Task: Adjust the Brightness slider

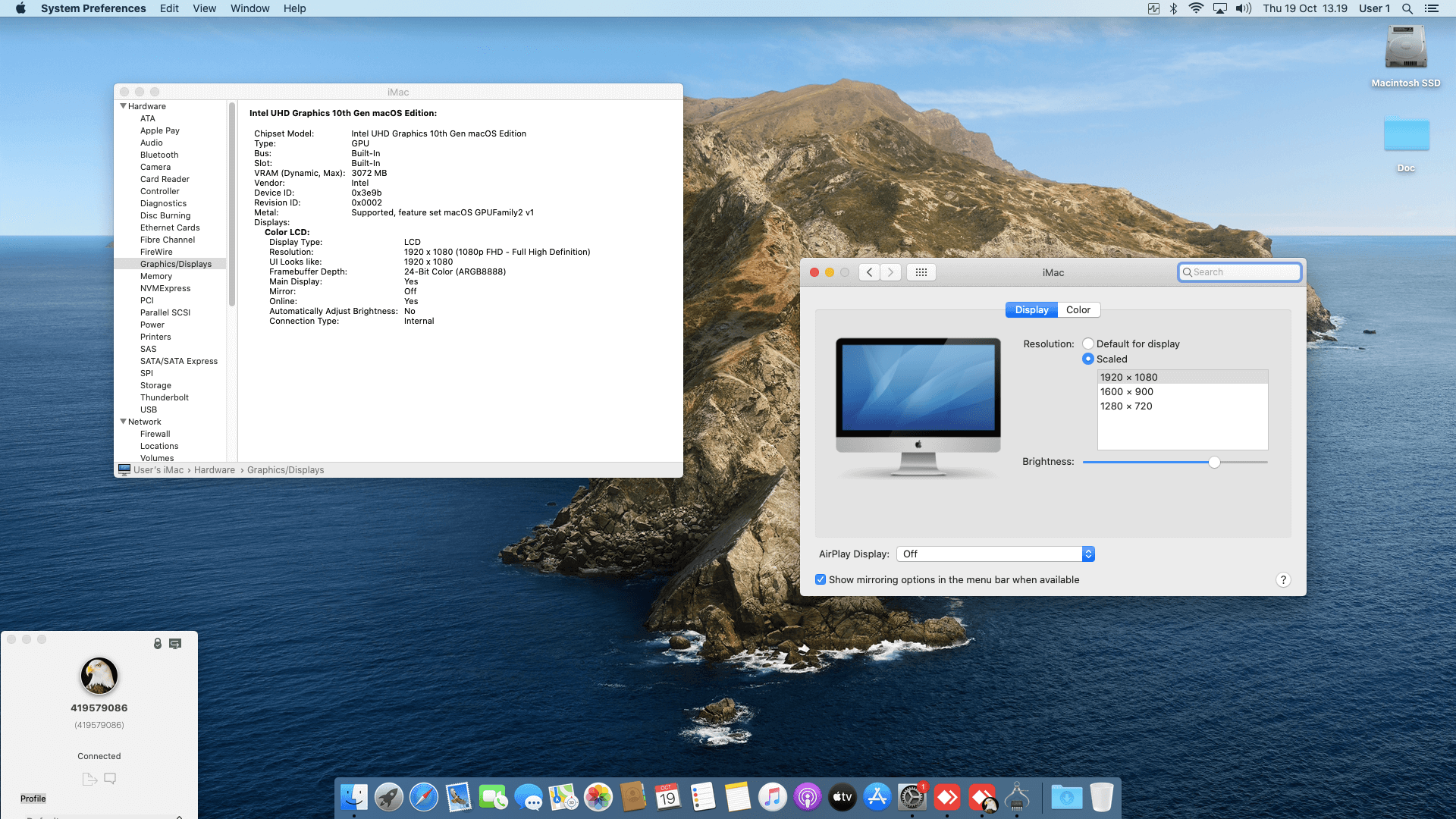Action: click(x=1214, y=462)
